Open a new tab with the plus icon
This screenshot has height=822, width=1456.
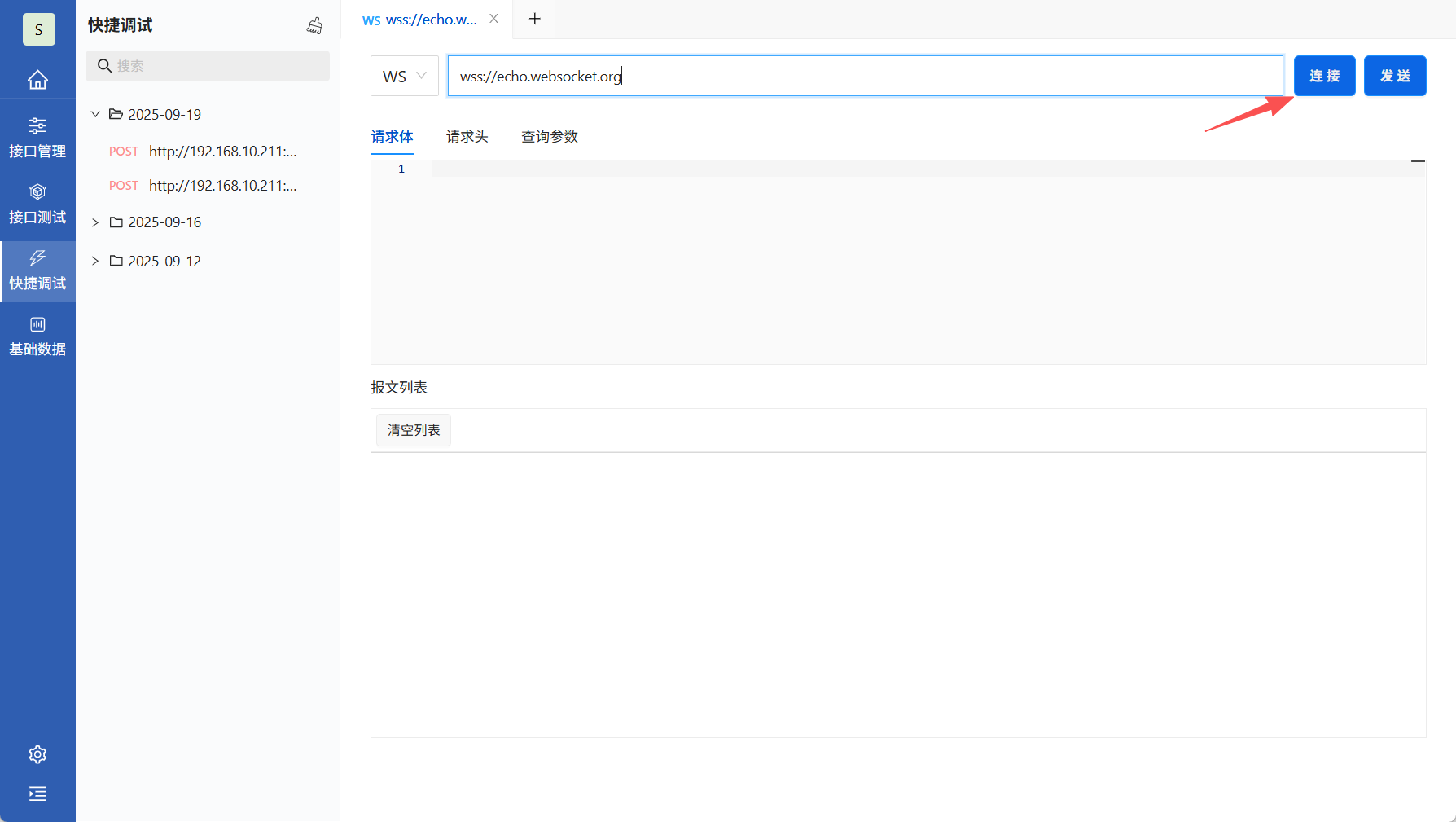534,18
